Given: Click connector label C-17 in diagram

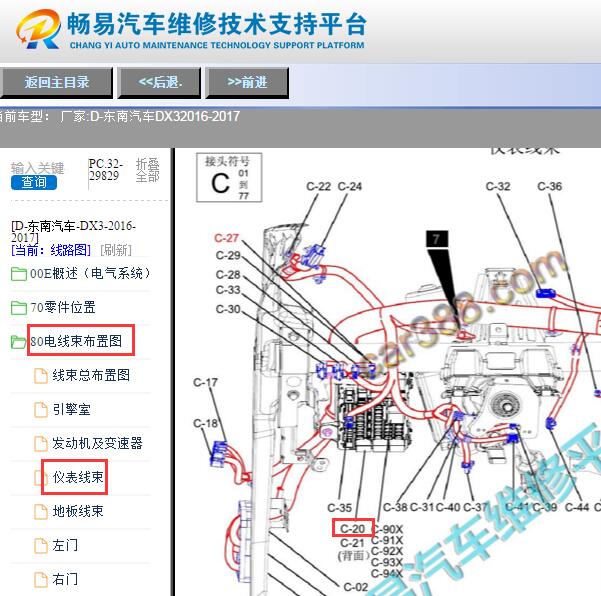Looking at the screenshot, I should coord(205,382).
